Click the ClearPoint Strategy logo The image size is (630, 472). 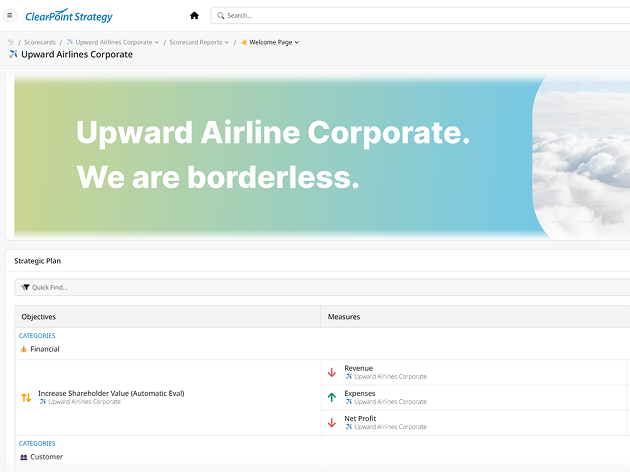[69, 16]
